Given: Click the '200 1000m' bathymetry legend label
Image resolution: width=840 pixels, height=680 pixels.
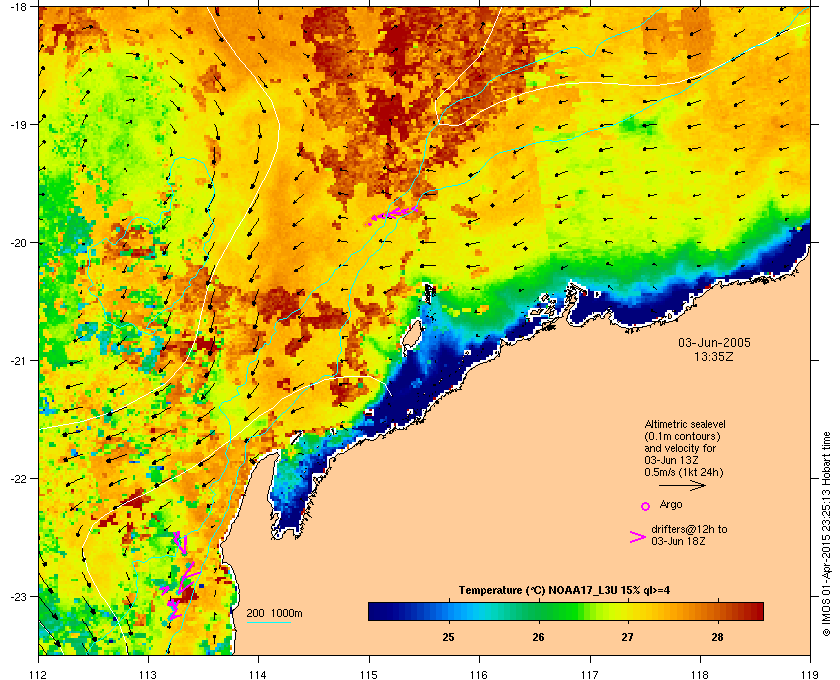Looking at the screenshot, I should click(274, 613).
